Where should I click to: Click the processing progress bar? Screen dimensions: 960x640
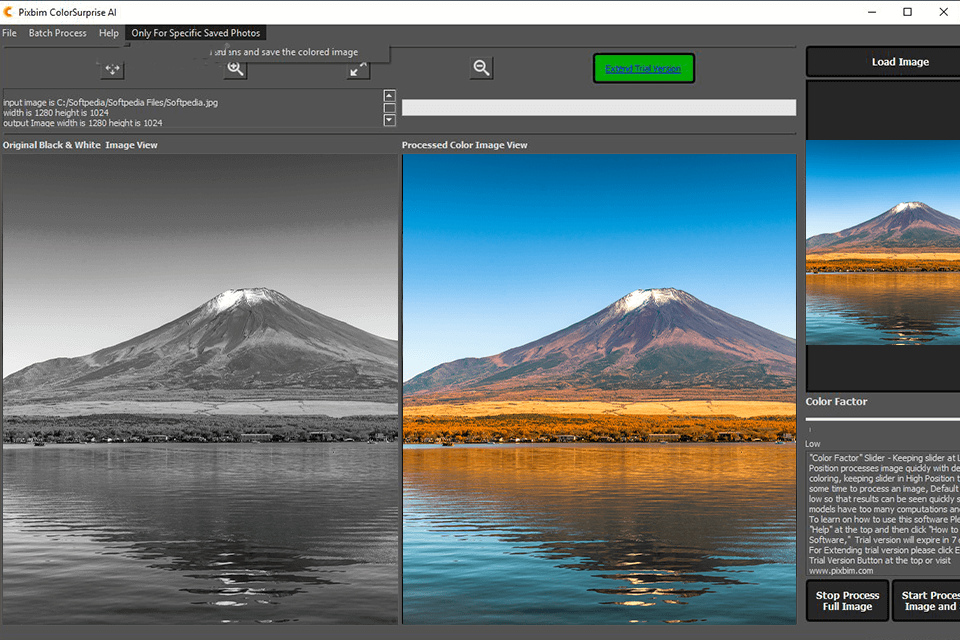[599, 108]
